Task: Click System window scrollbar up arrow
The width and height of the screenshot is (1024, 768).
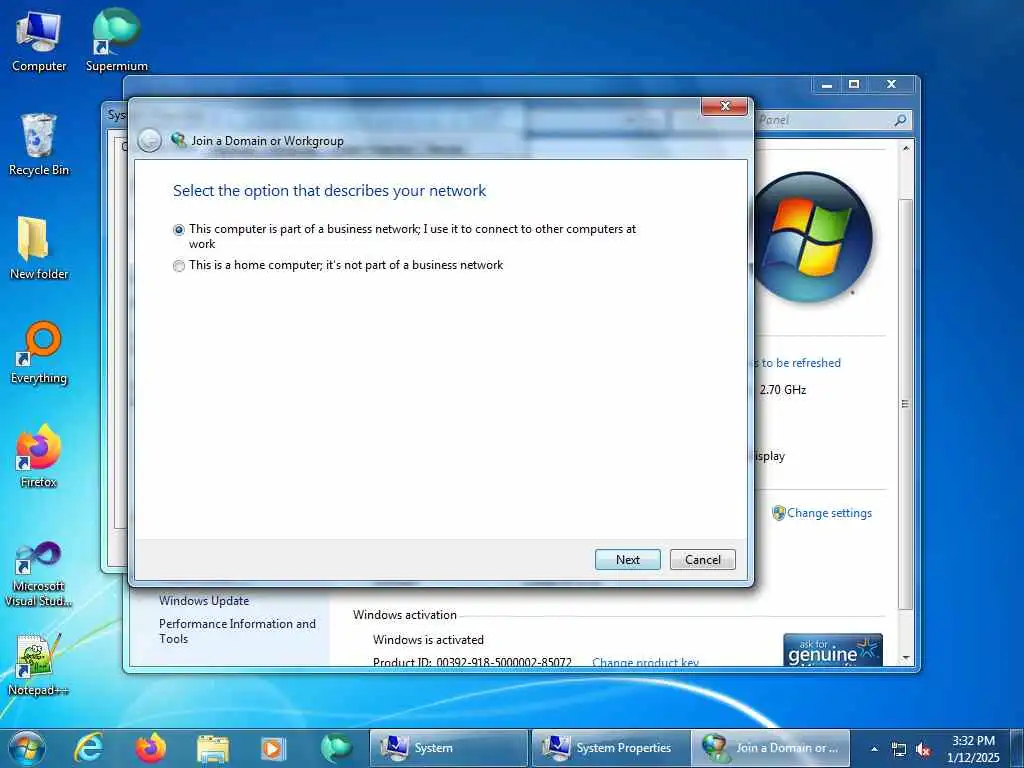Action: [906, 148]
